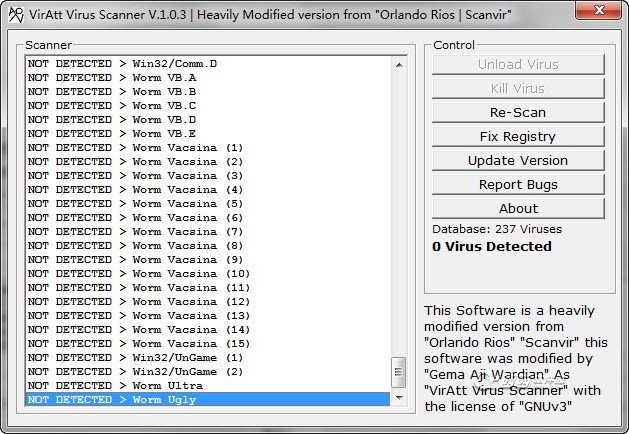629x434 pixels.
Task: Click the Kill Virus button
Action: [518, 89]
